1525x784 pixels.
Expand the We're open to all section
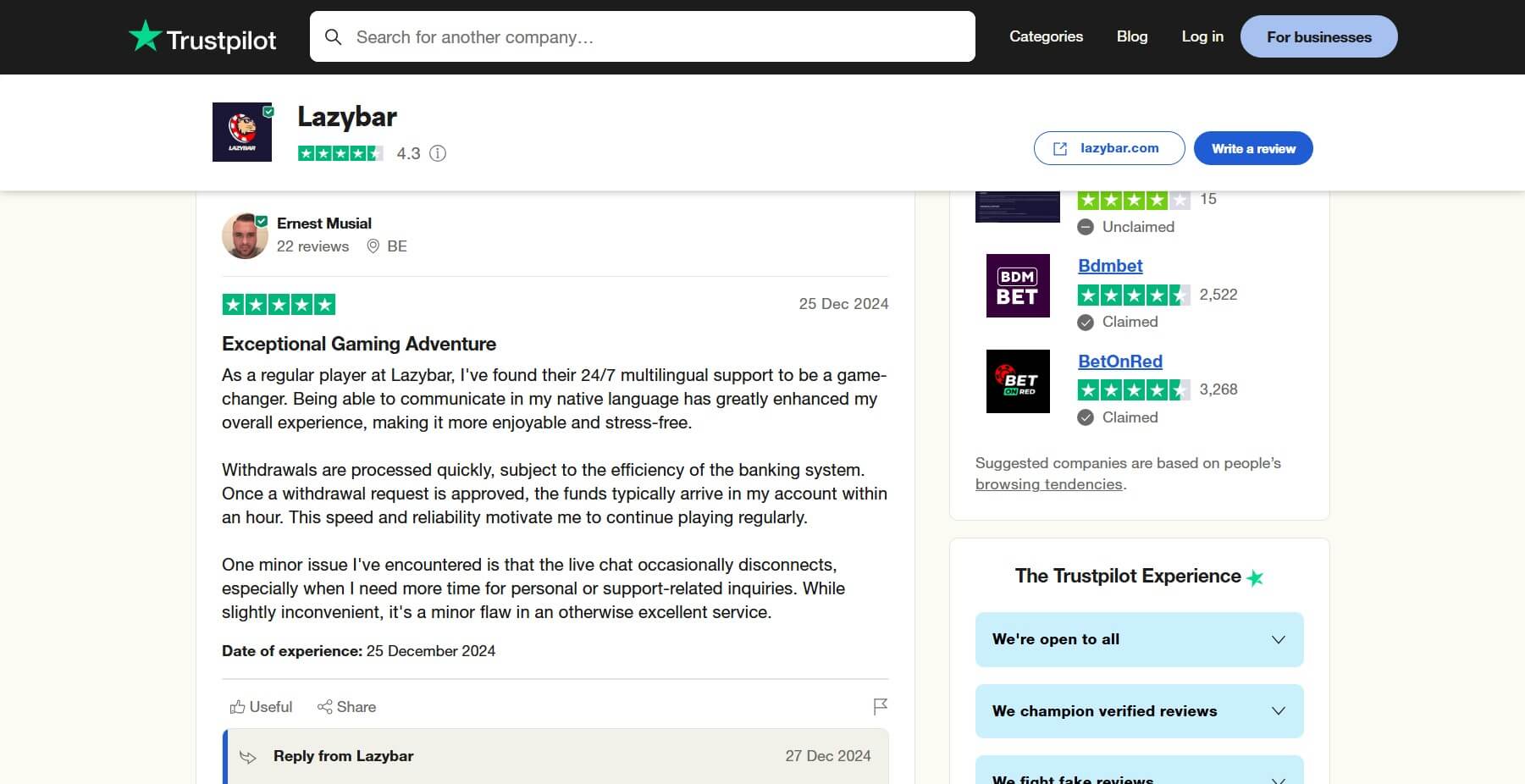(1139, 639)
